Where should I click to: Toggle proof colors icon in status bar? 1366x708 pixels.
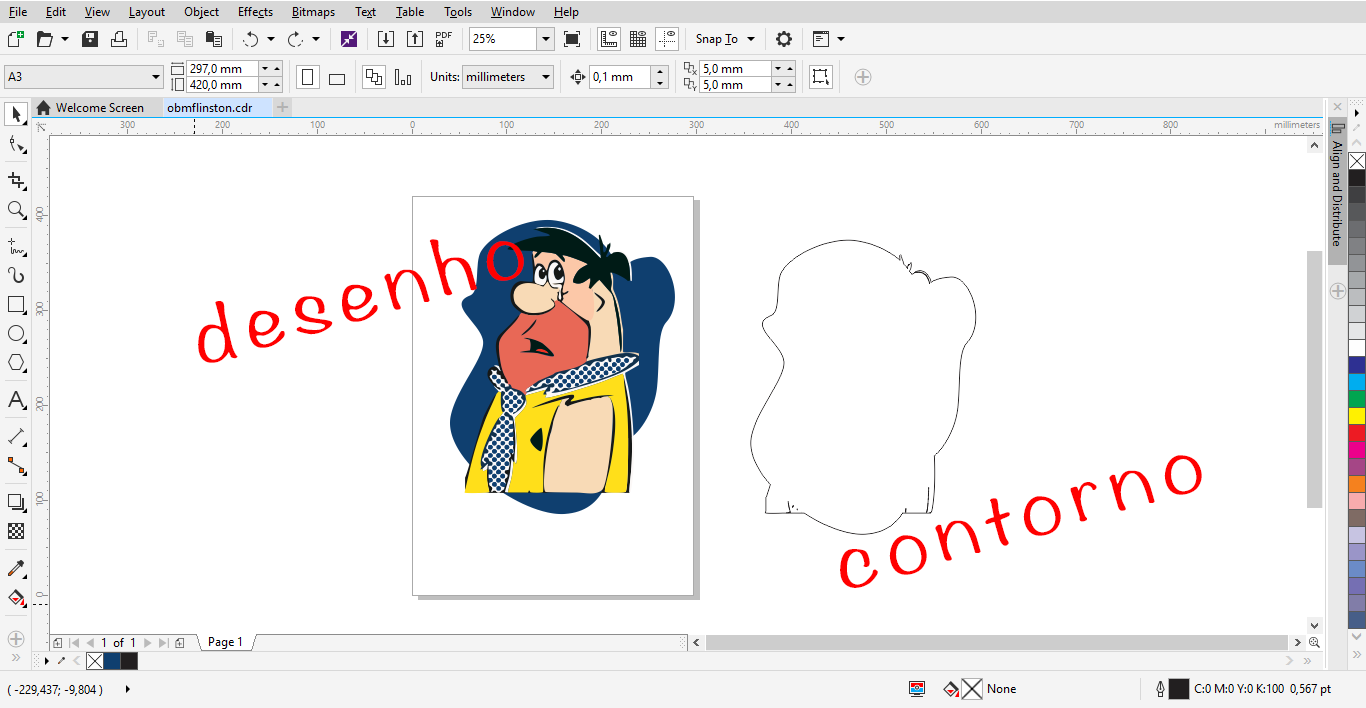(x=917, y=688)
